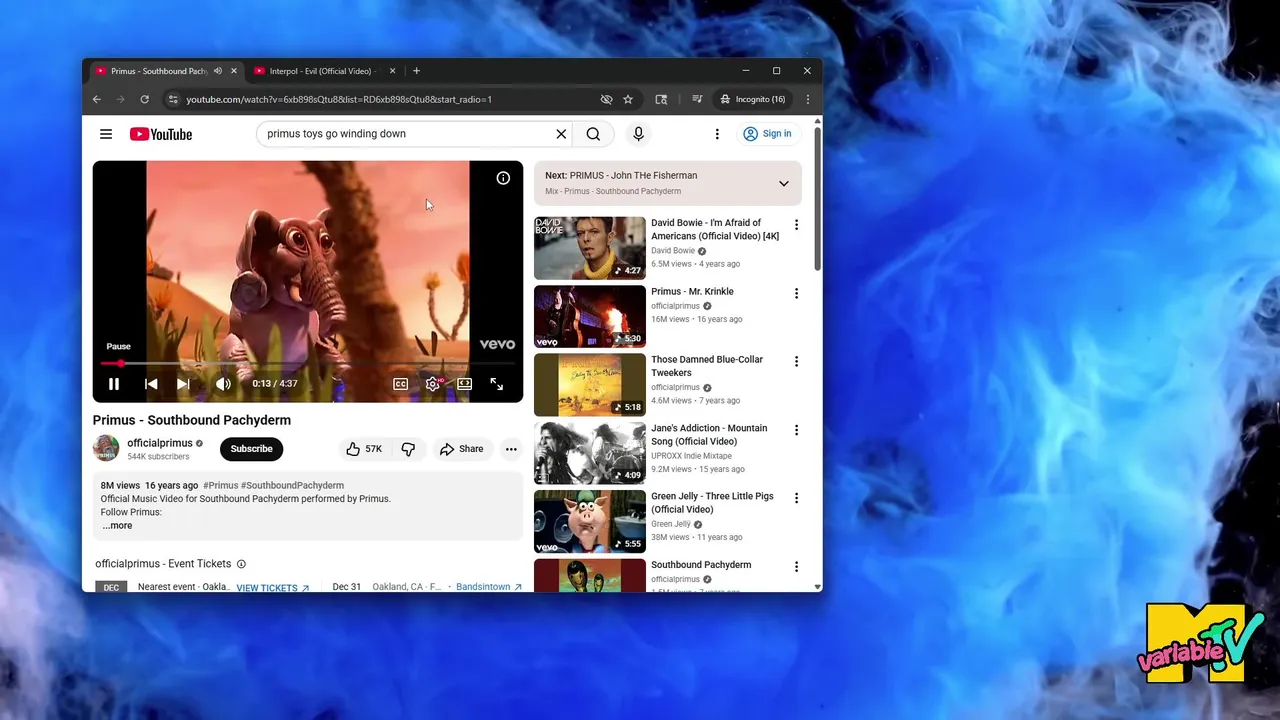Enter full screen video mode

point(497,384)
